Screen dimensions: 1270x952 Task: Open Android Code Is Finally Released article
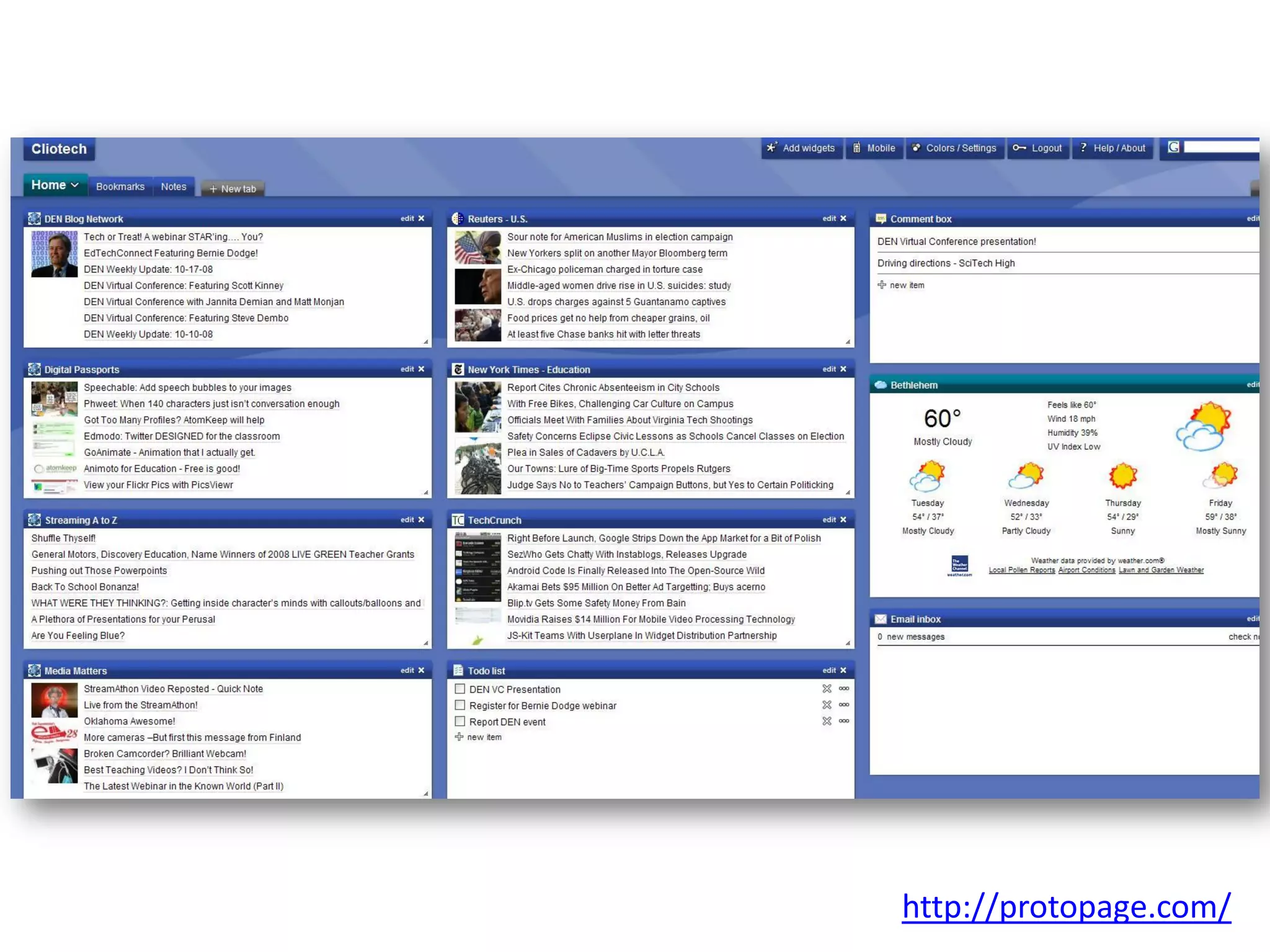[x=636, y=571]
